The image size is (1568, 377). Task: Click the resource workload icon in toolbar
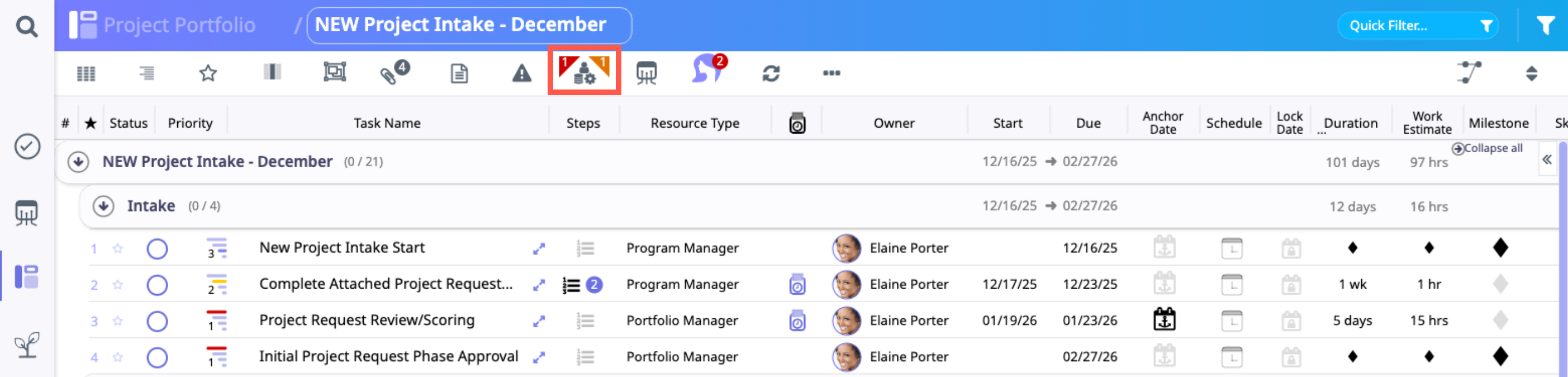[584, 72]
